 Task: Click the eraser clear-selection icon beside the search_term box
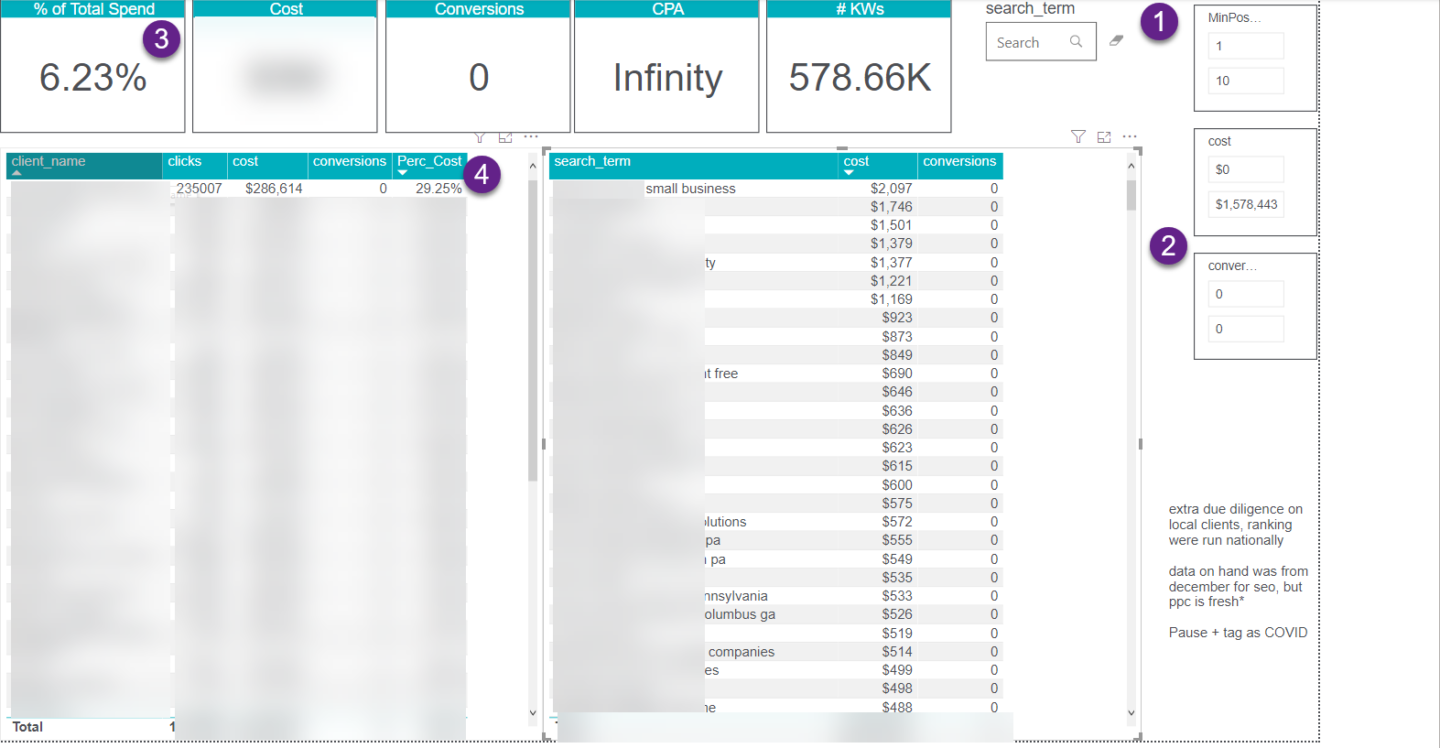[x=1117, y=41]
